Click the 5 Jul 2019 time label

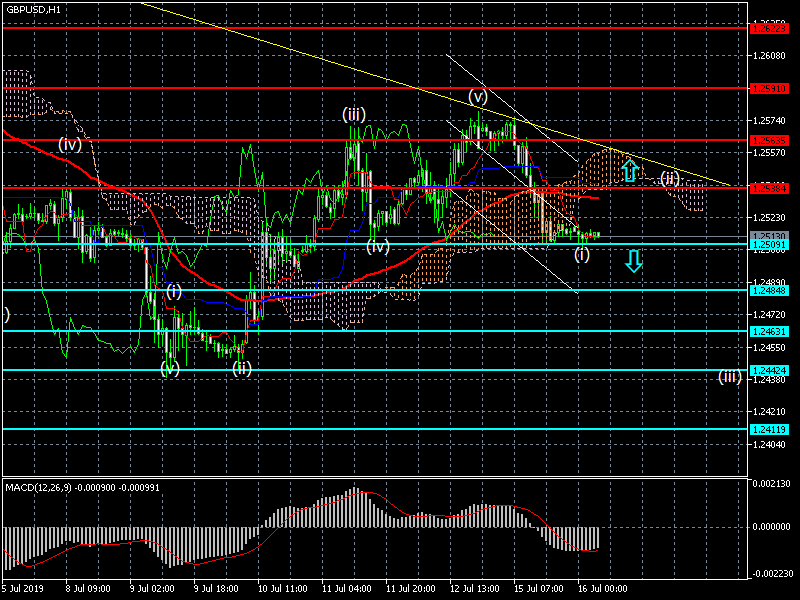tap(23, 589)
